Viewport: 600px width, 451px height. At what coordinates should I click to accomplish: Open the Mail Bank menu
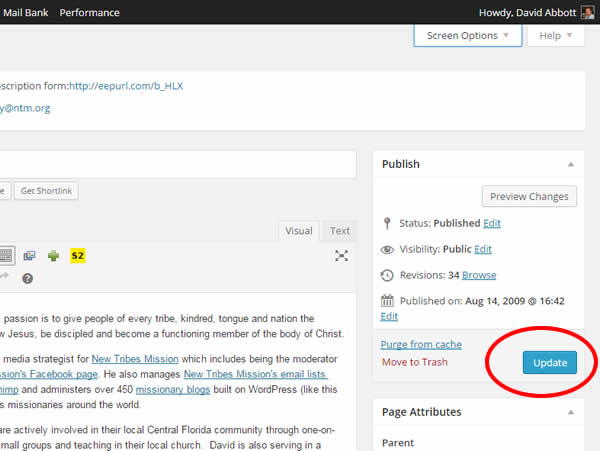pos(26,13)
